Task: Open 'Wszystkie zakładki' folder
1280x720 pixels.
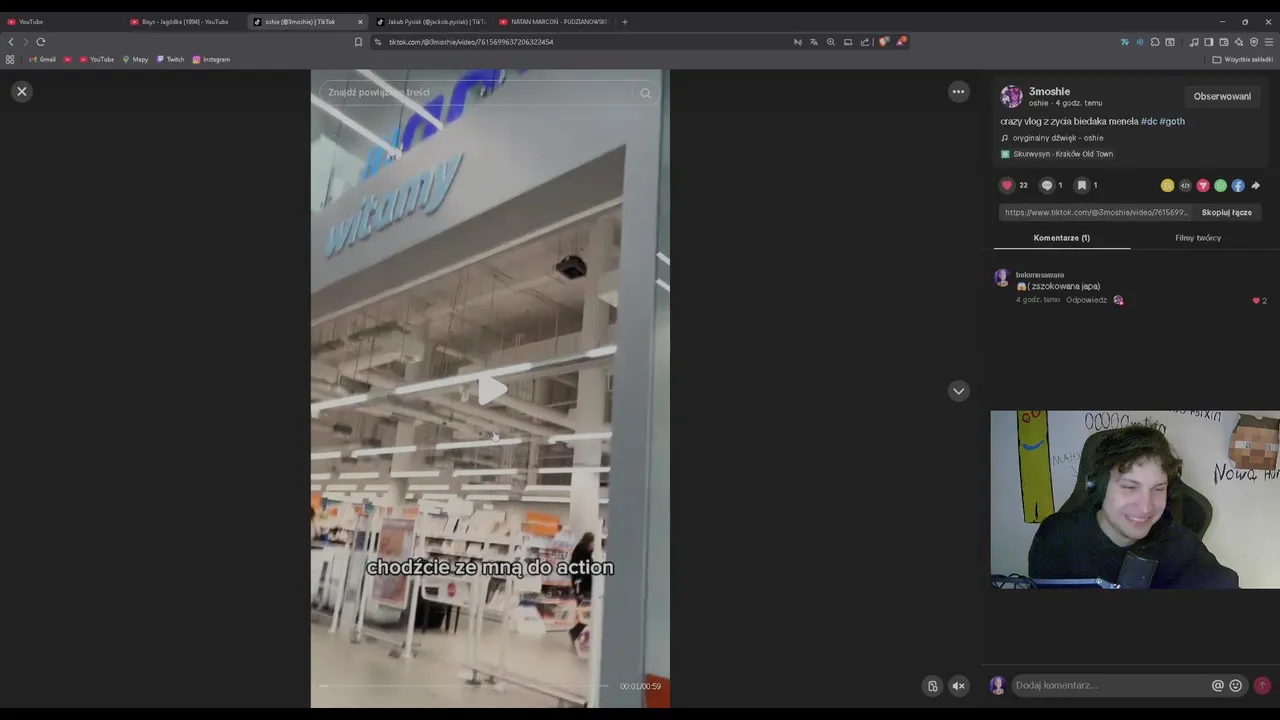Action: tap(1243, 59)
